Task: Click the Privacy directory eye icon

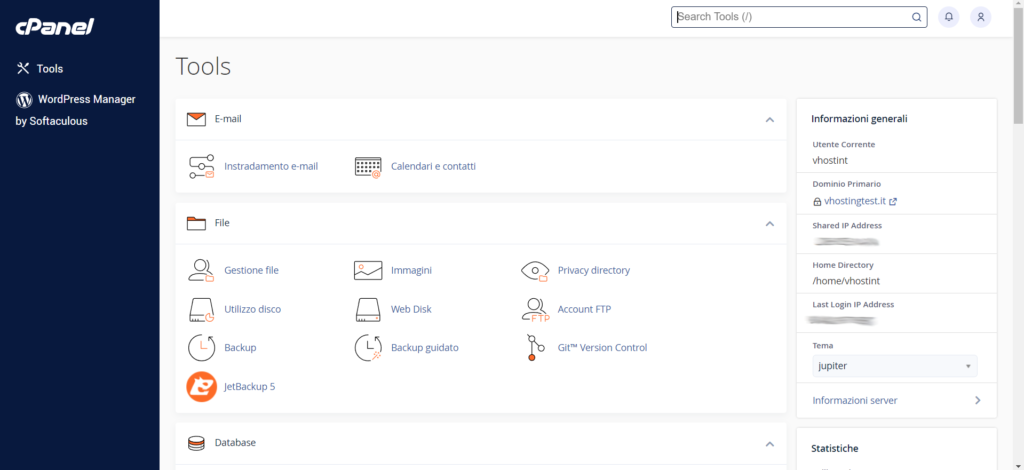Action: [x=535, y=270]
